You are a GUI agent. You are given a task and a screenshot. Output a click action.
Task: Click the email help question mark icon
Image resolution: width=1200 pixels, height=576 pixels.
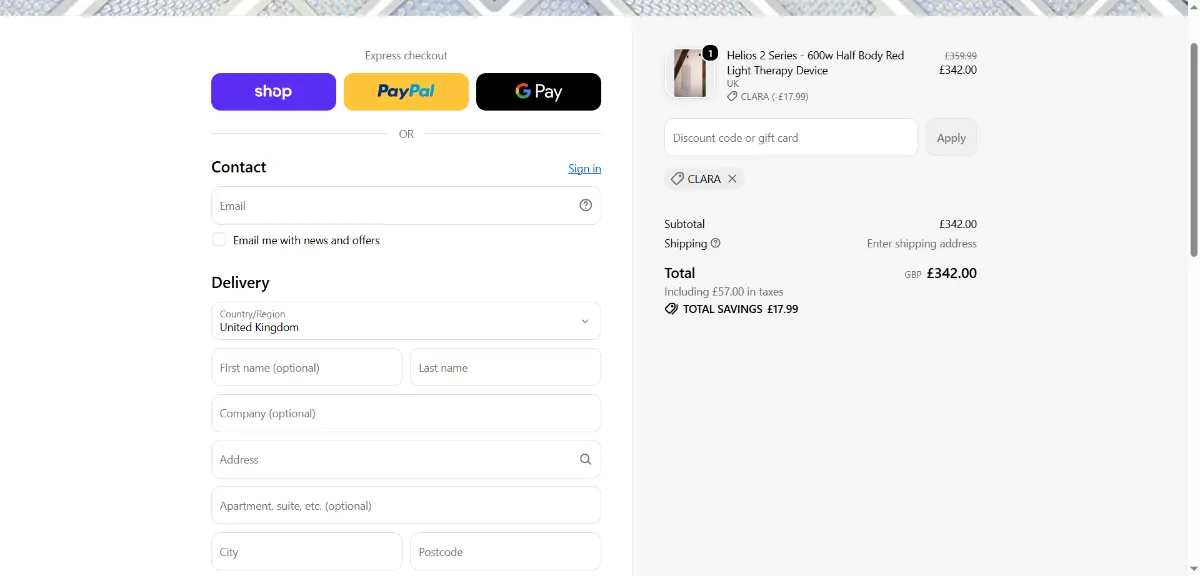click(x=586, y=205)
